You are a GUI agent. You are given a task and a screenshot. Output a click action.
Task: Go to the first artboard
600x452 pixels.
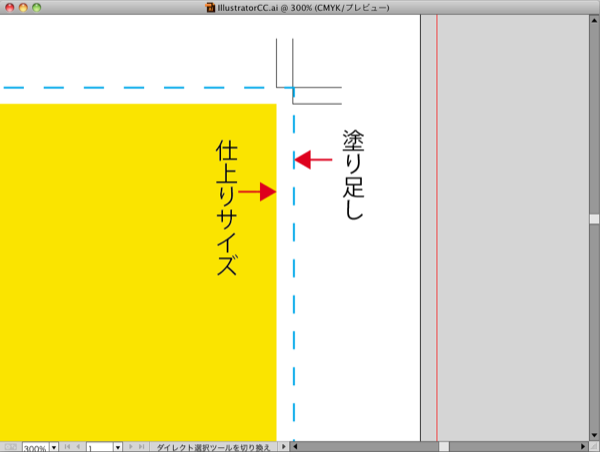(x=67, y=447)
